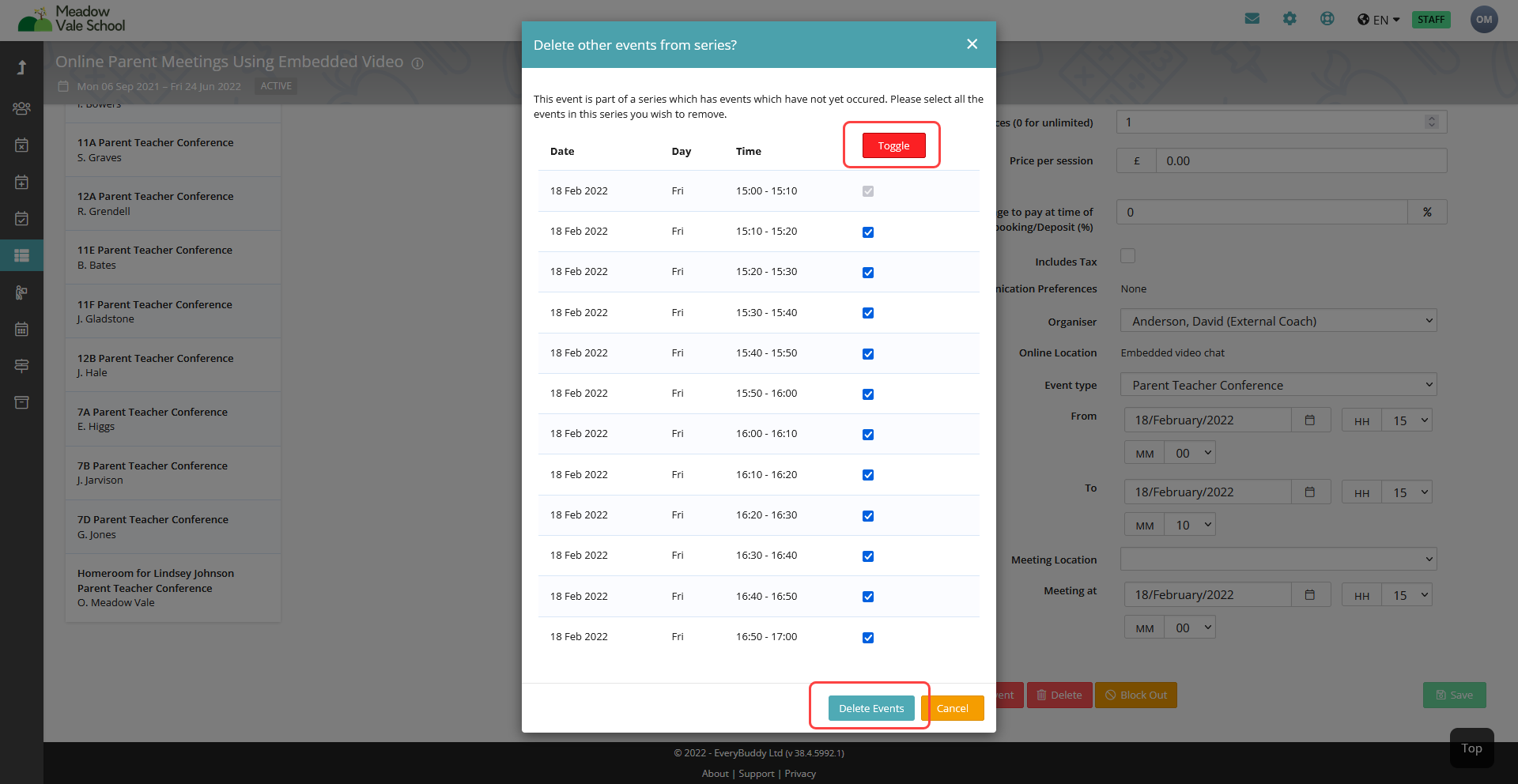The height and width of the screenshot is (784, 1518).
Task: Expand the EN language dropdown
Action: point(1379,20)
